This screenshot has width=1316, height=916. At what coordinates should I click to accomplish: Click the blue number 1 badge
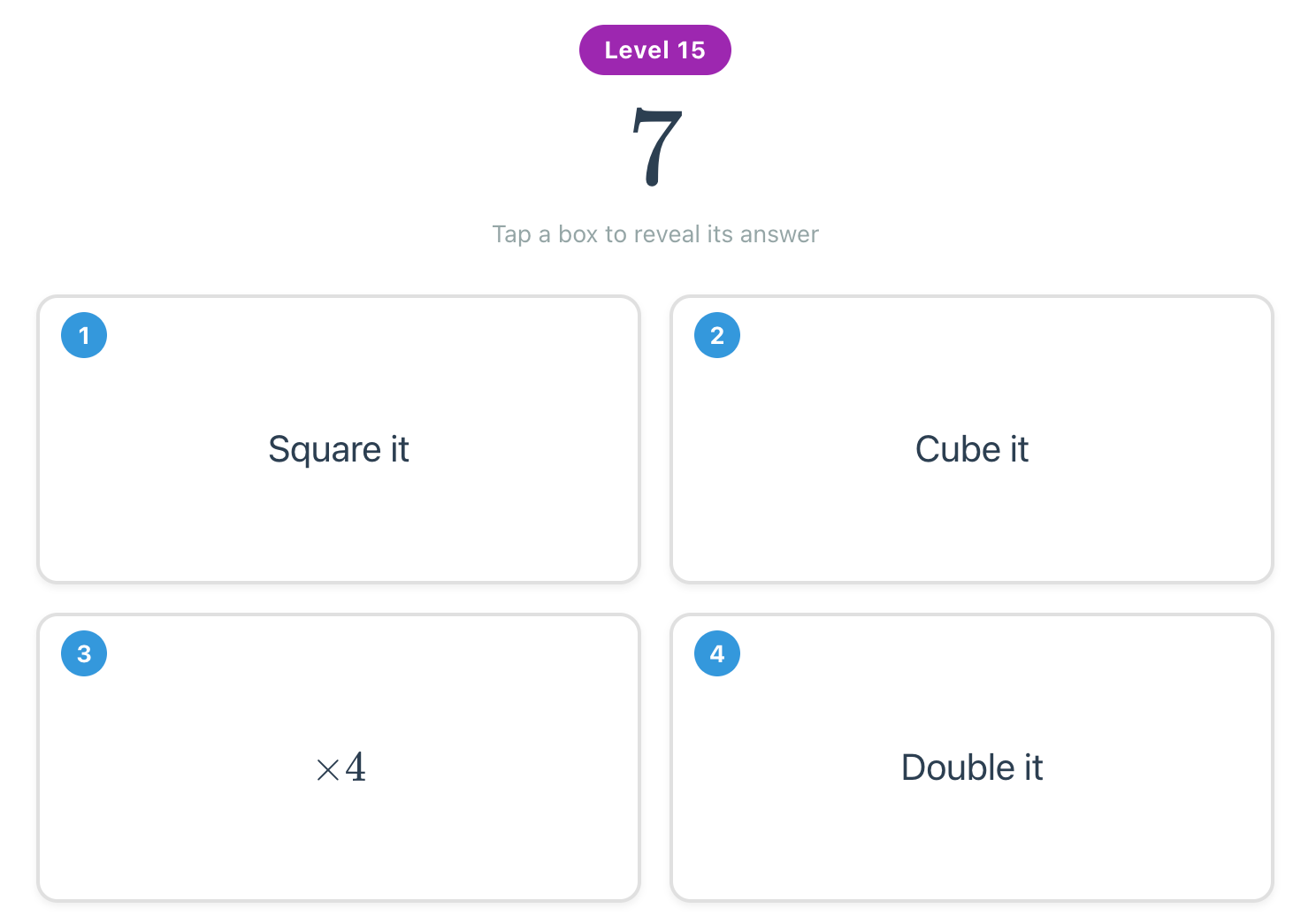tap(84, 335)
